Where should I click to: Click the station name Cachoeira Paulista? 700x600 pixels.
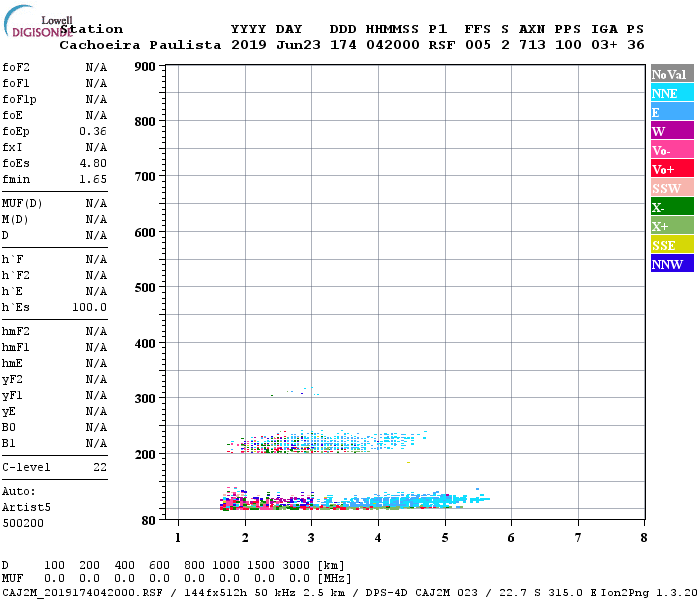[140, 45]
